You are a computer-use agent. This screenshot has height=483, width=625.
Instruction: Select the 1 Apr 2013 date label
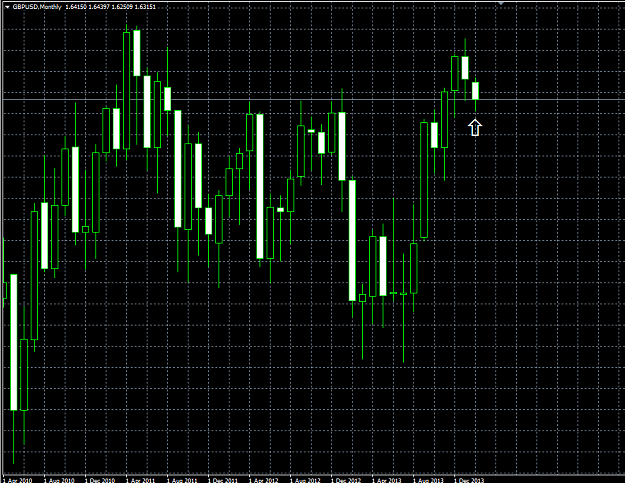coord(387,480)
